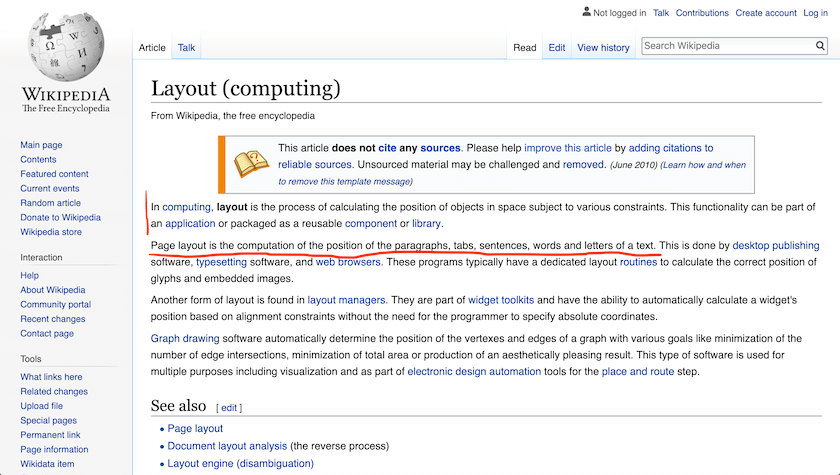Viewport: 840px width, 475px height.
Task: Open the Article tab
Action: pyautogui.click(x=152, y=47)
